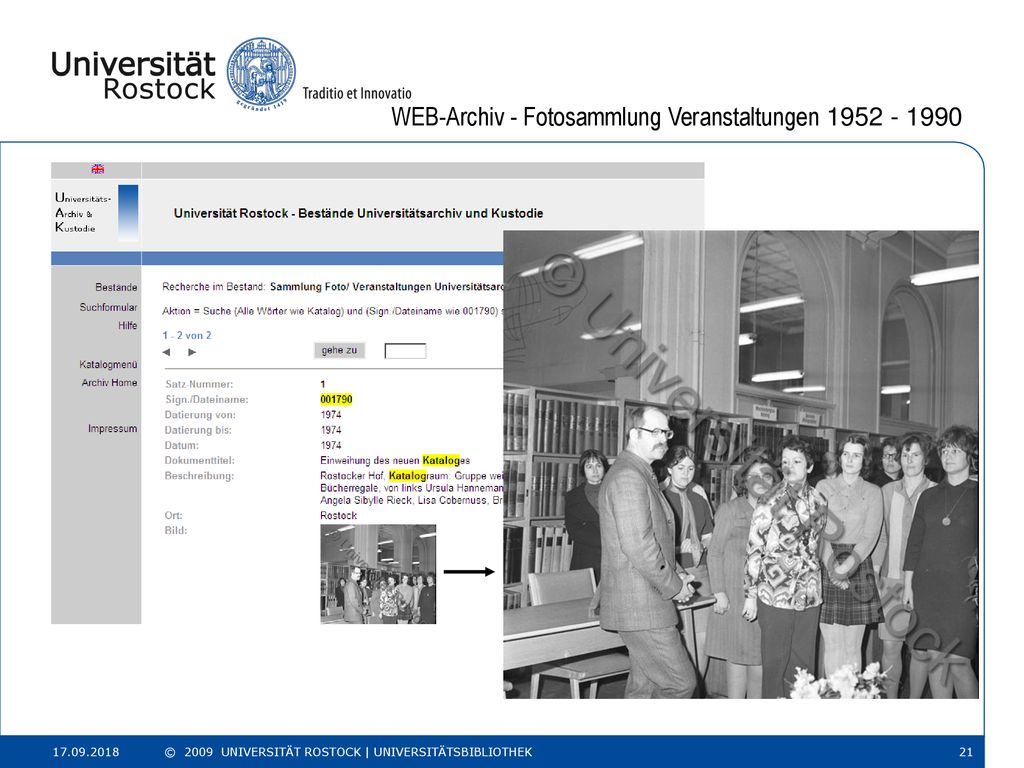Screen dimensions: 1024x768
Task: Open the Hilfe link
Action: coord(128,325)
